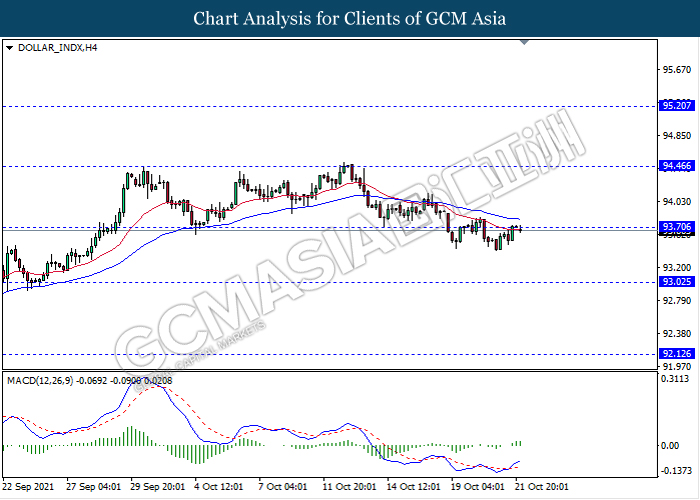Select the 93.706 price level label

[677, 227]
